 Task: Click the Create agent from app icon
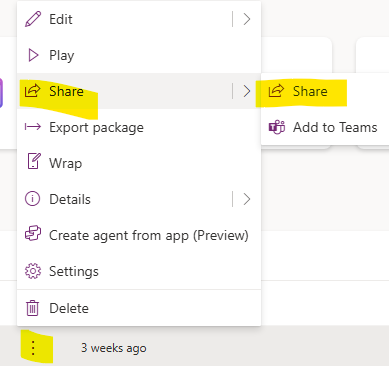click(33, 233)
